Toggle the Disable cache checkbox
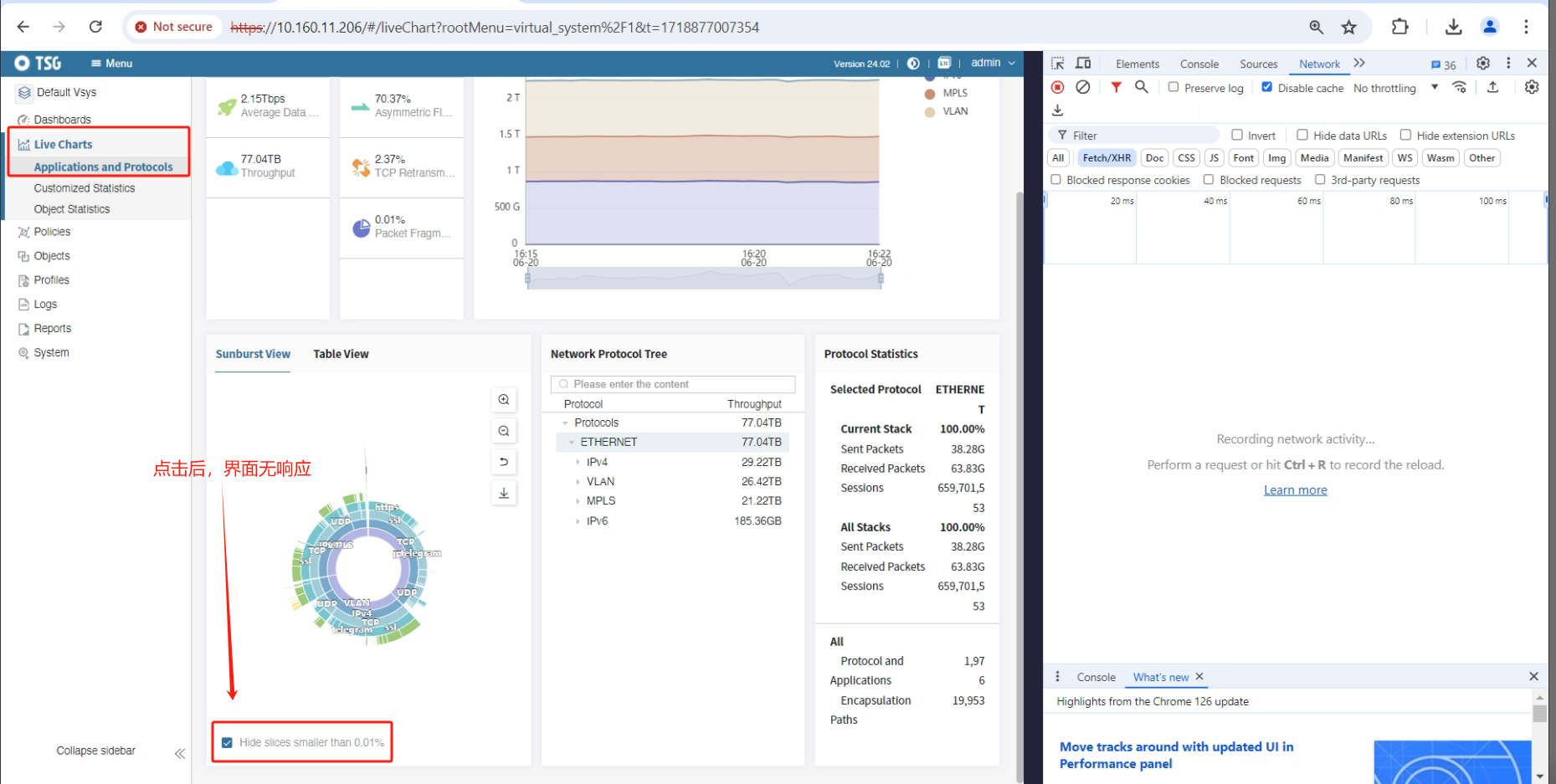The height and width of the screenshot is (784, 1556). tap(1267, 87)
